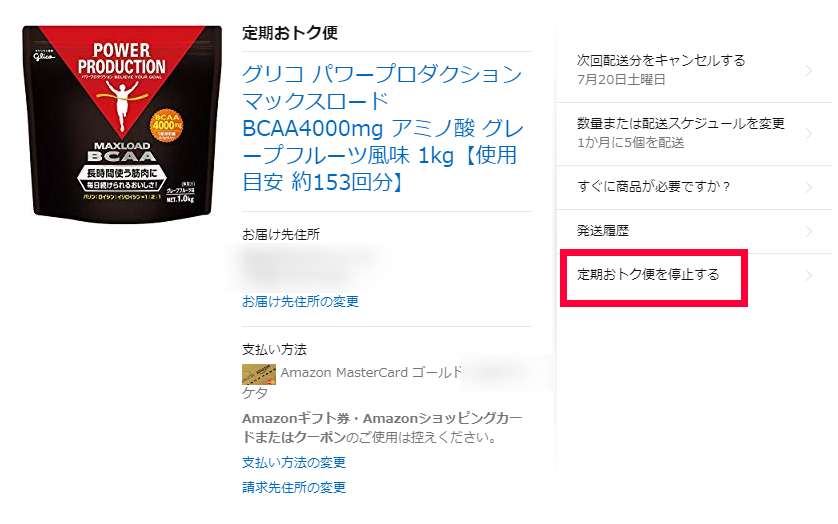Open the グリコ パワープロダクション product title link

pyautogui.click(x=383, y=128)
